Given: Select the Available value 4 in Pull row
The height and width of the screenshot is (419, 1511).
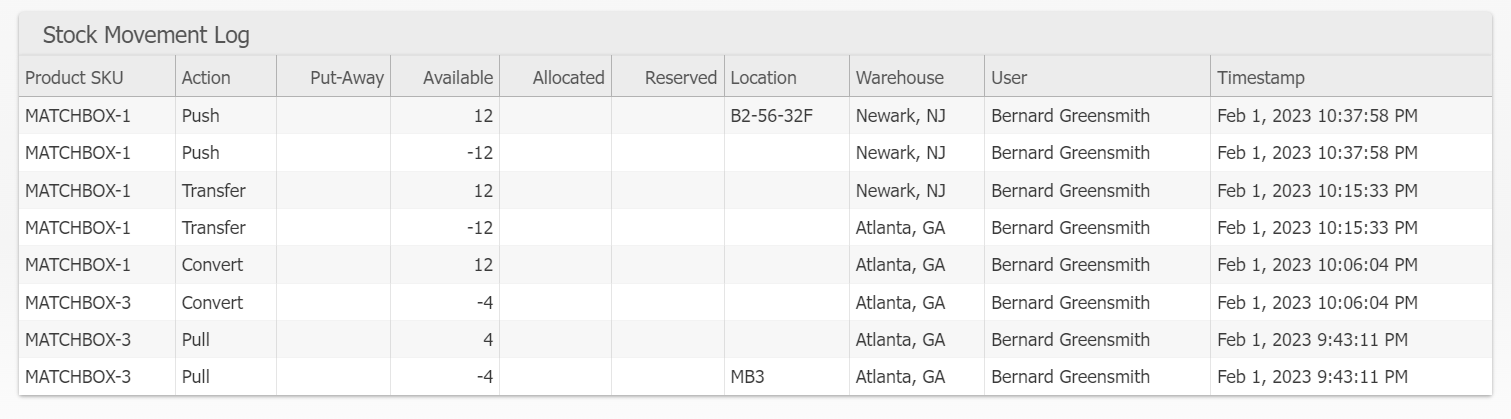Looking at the screenshot, I should (x=487, y=340).
